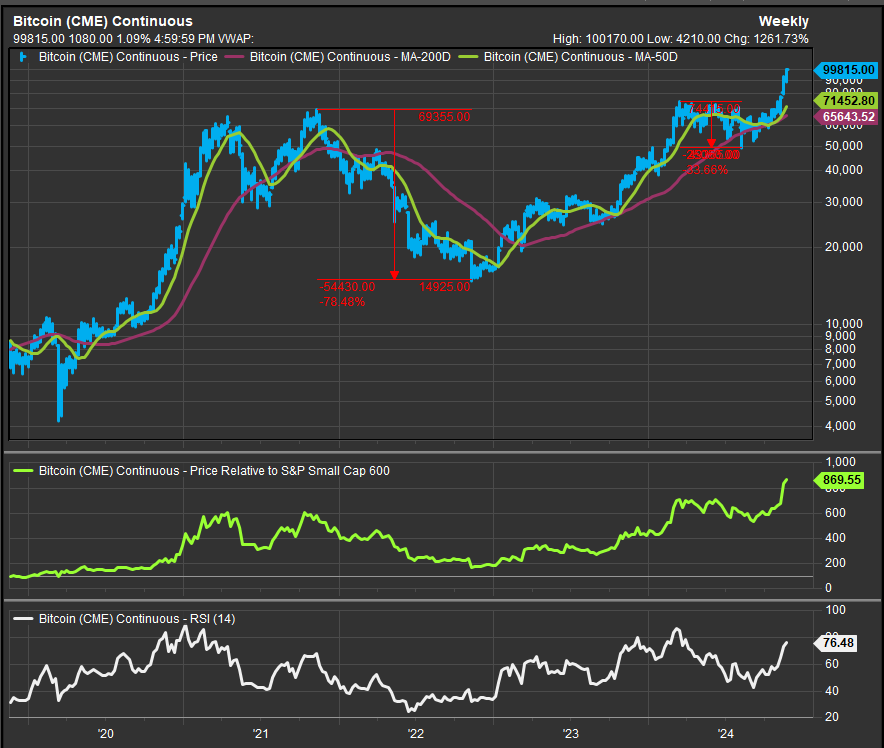Click the '23 x-axis year label
This screenshot has height=748, width=884.
[571, 734]
